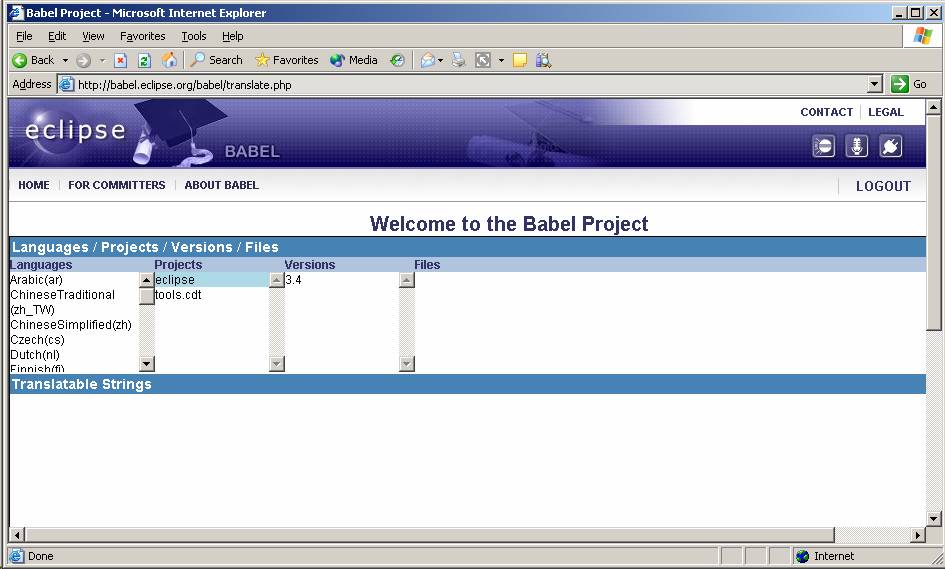Select Czech(cs) language
This screenshot has width=945, height=569.
tap(37, 340)
